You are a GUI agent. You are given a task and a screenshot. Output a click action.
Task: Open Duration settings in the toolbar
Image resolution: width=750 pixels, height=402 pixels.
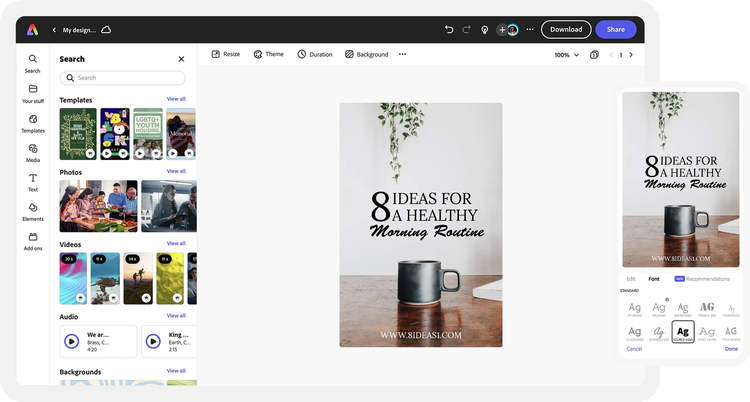(315, 54)
